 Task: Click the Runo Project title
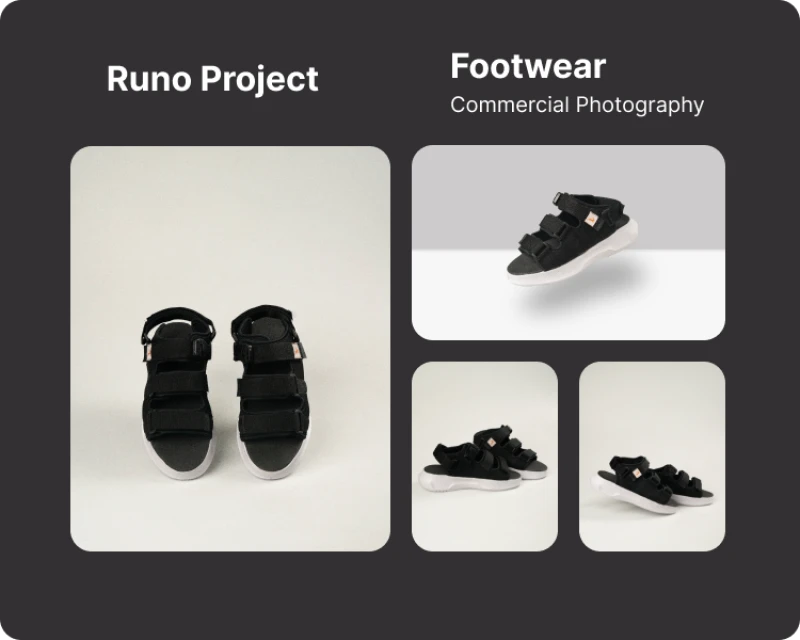click(x=212, y=79)
